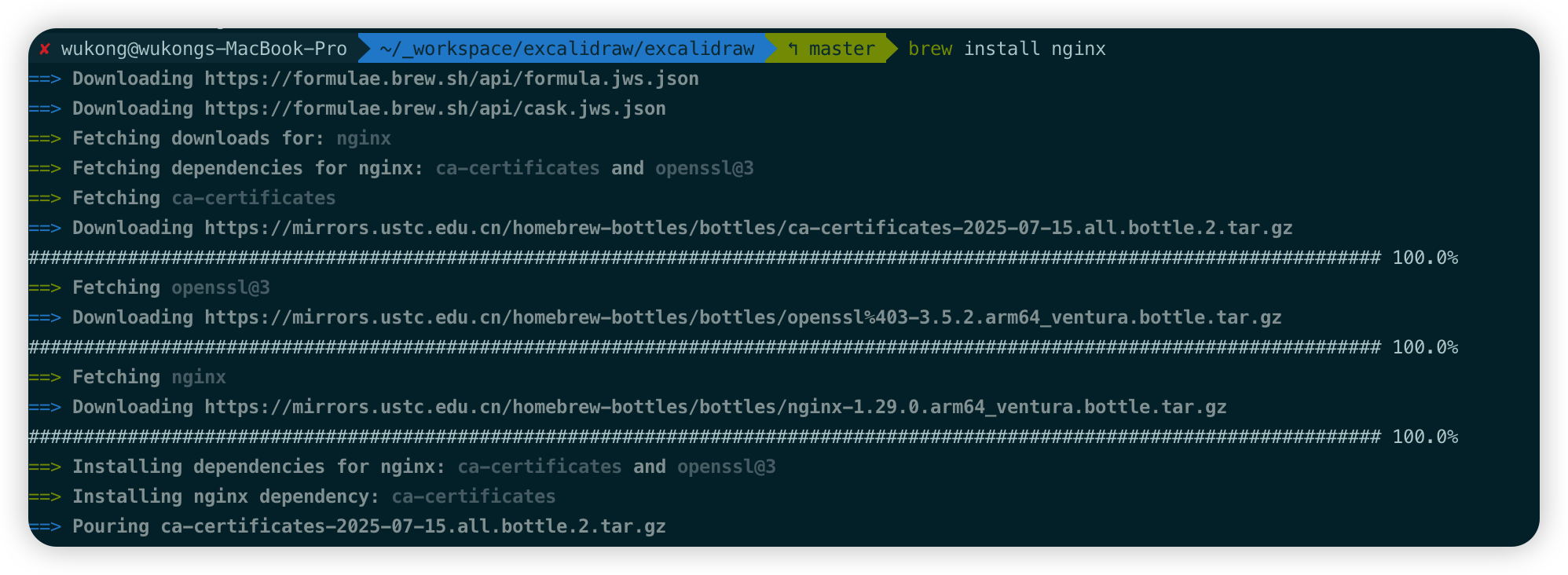Open the formula.jws.json download URL

(x=452, y=79)
